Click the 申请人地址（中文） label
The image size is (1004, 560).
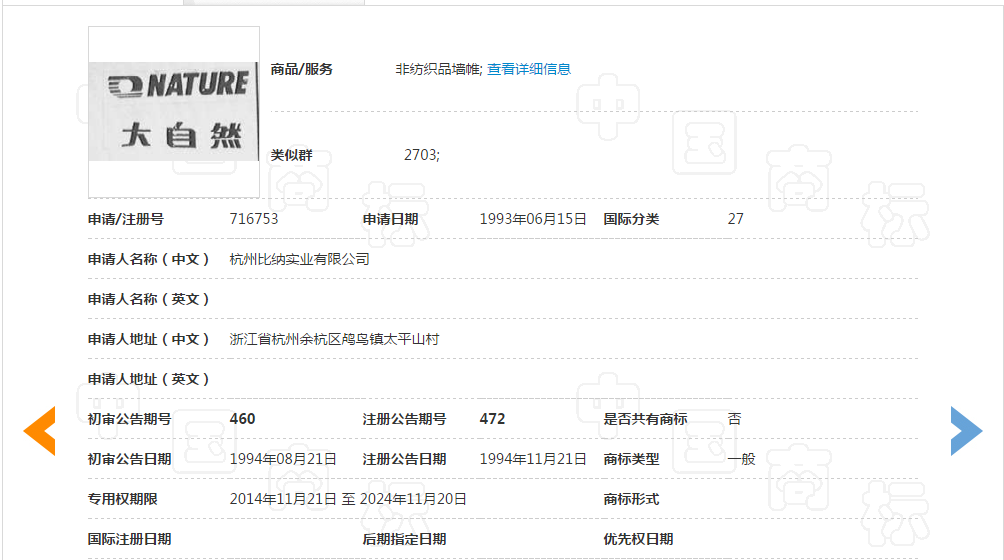149,339
